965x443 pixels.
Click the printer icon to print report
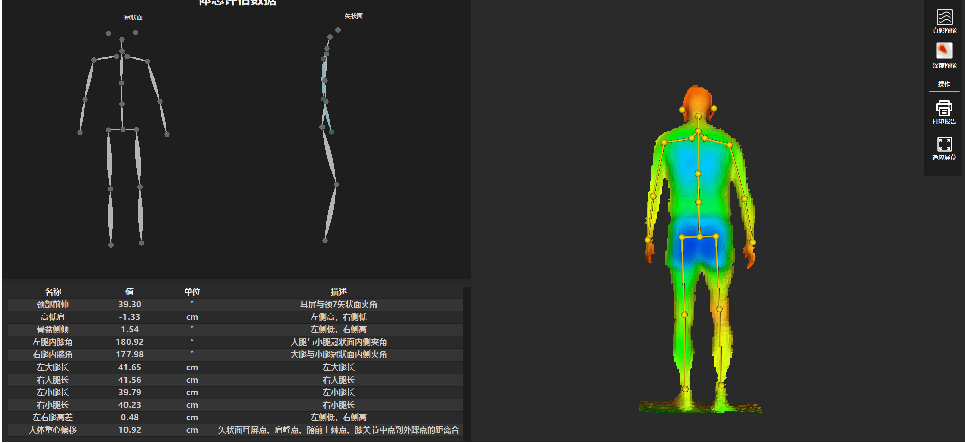click(943, 108)
